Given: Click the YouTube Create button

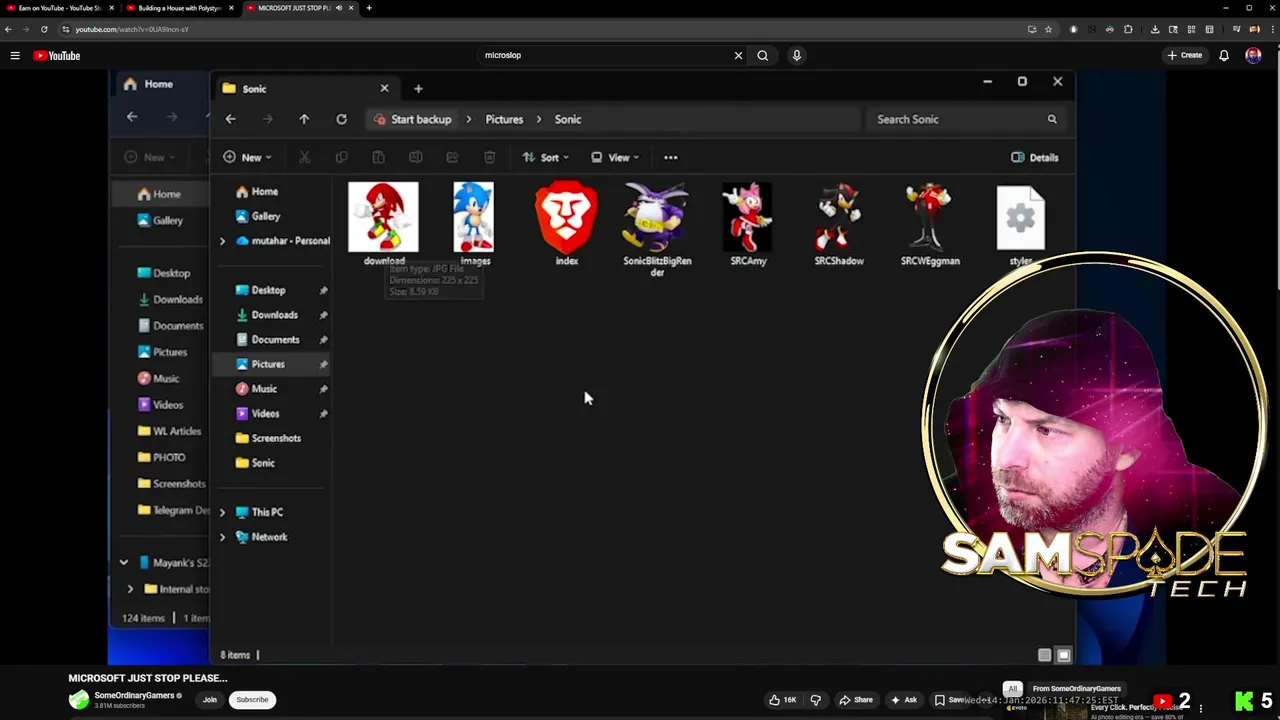Looking at the screenshot, I should pos(1185,56).
